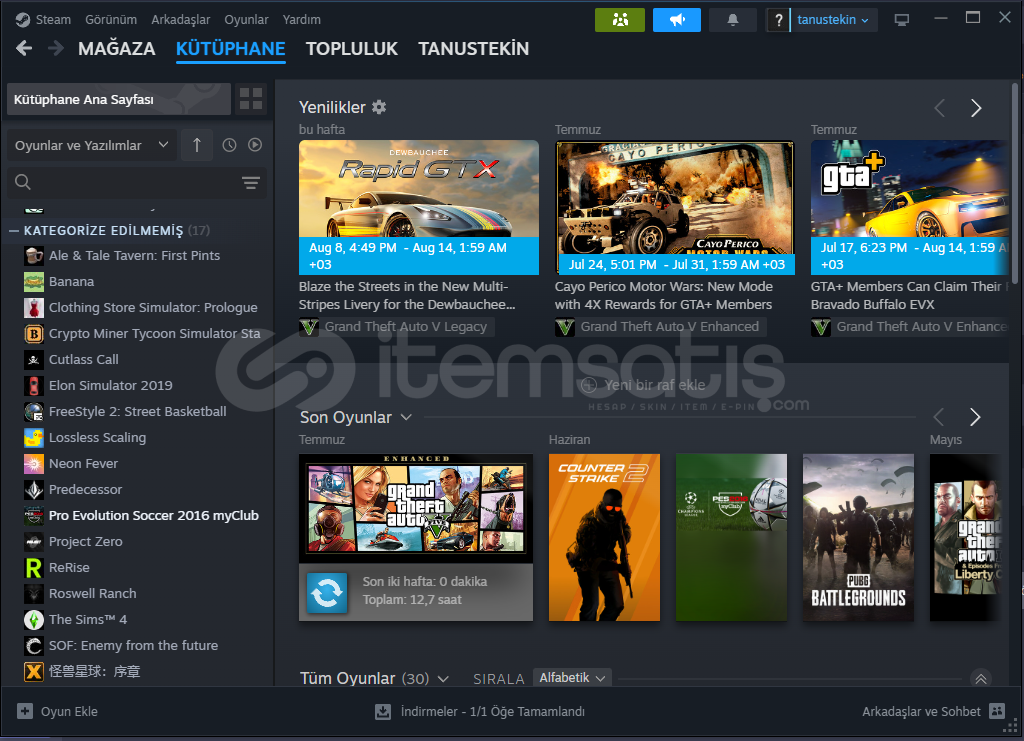Screen dimensions: 1024x741
Task: Open Rapid GTX news thumbnail
Action: (x=419, y=208)
